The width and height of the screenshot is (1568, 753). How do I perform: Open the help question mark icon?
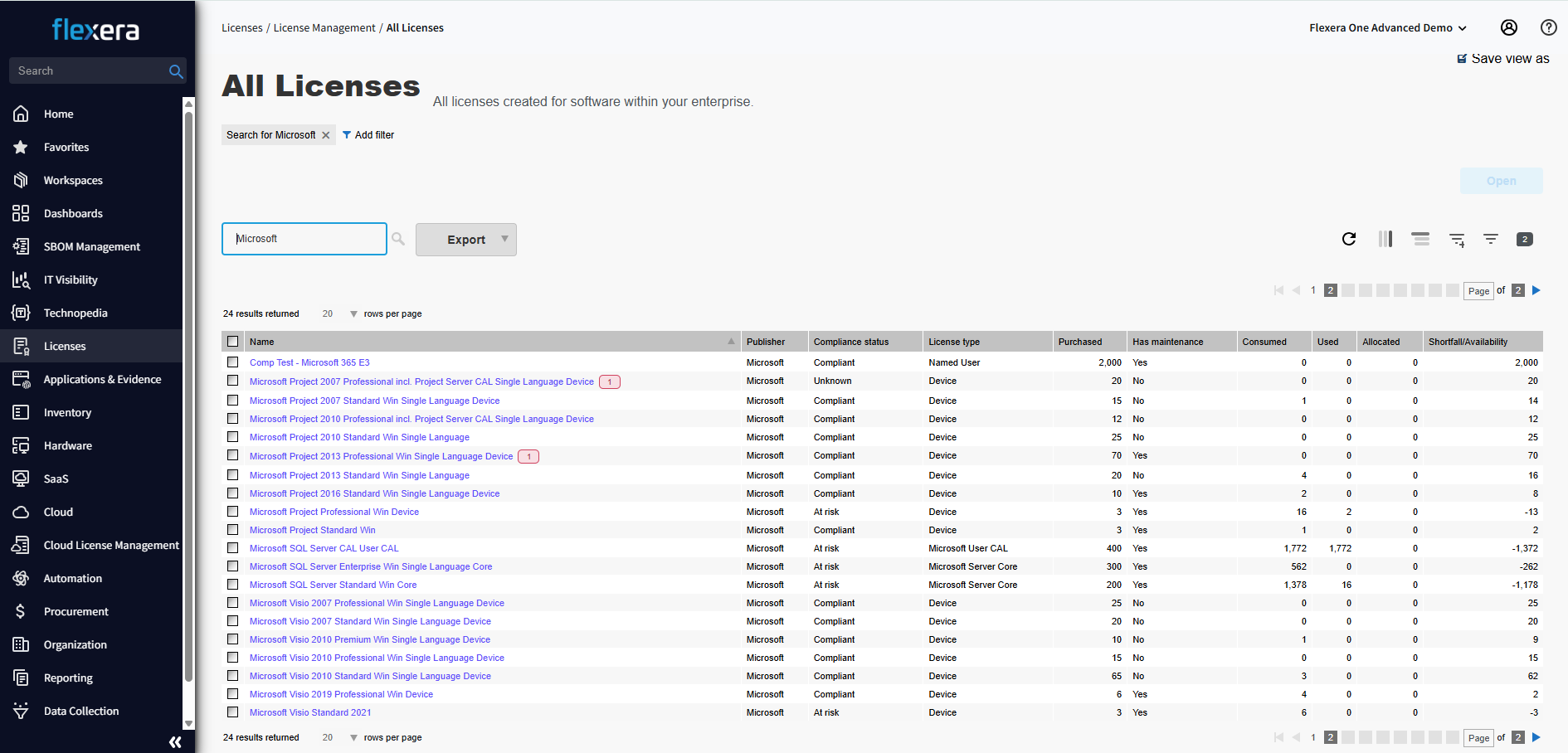pyautogui.click(x=1548, y=27)
